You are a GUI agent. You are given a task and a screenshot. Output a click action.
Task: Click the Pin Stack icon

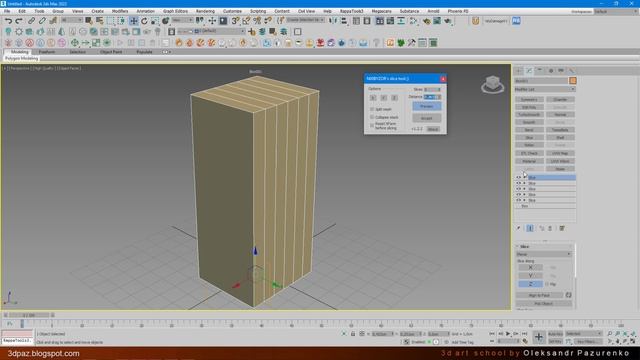pyautogui.click(x=519, y=228)
